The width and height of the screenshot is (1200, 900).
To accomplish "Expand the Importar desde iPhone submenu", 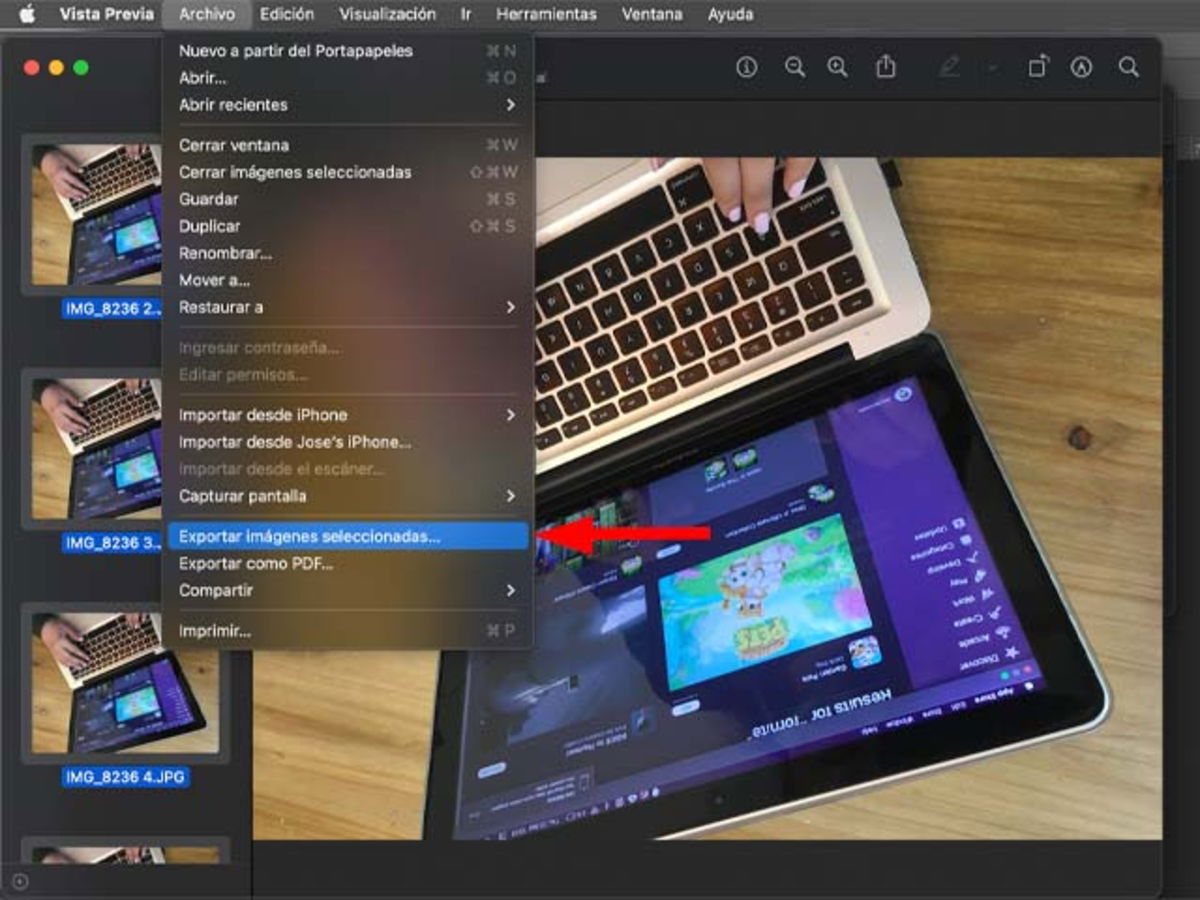I will tap(347, 415).
